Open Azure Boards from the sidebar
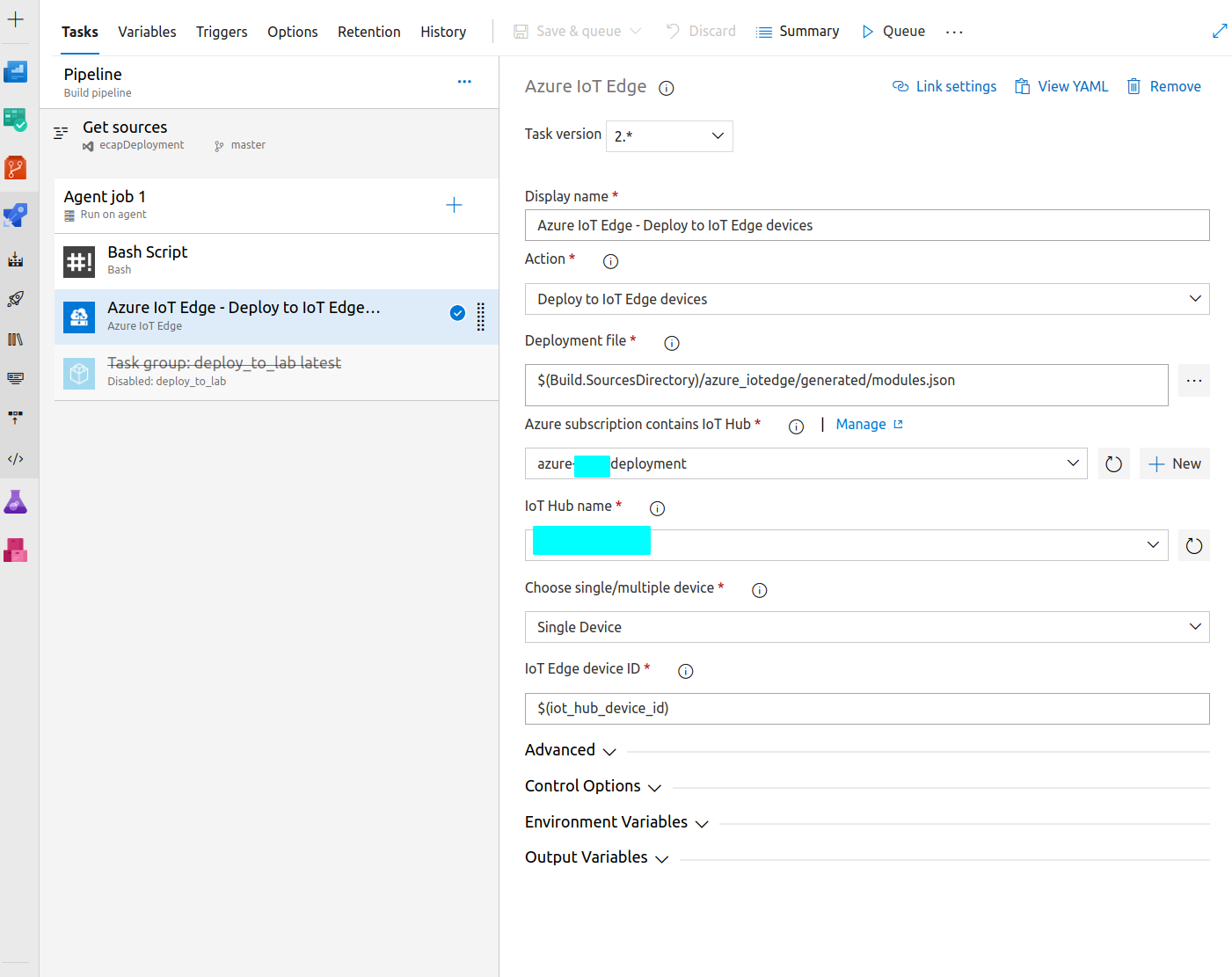This screenshot has width=1232, height=977. [16, 120]
